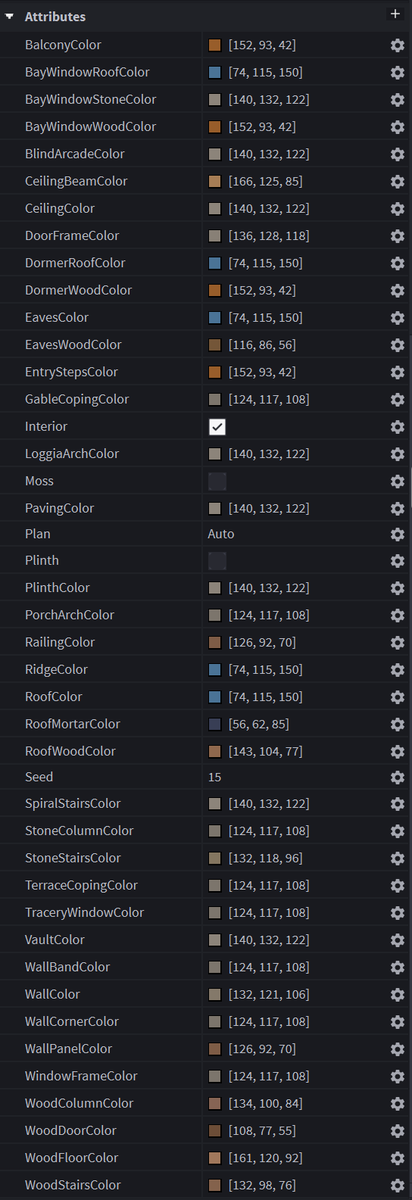This screenshot has width=412, height=1200.
Task: Add a new attribute with plus icon
Action: [x=394, y=14]
